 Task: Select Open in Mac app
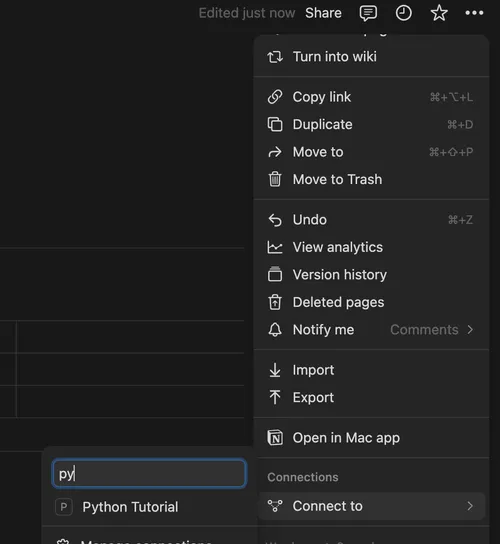point(371,438)
